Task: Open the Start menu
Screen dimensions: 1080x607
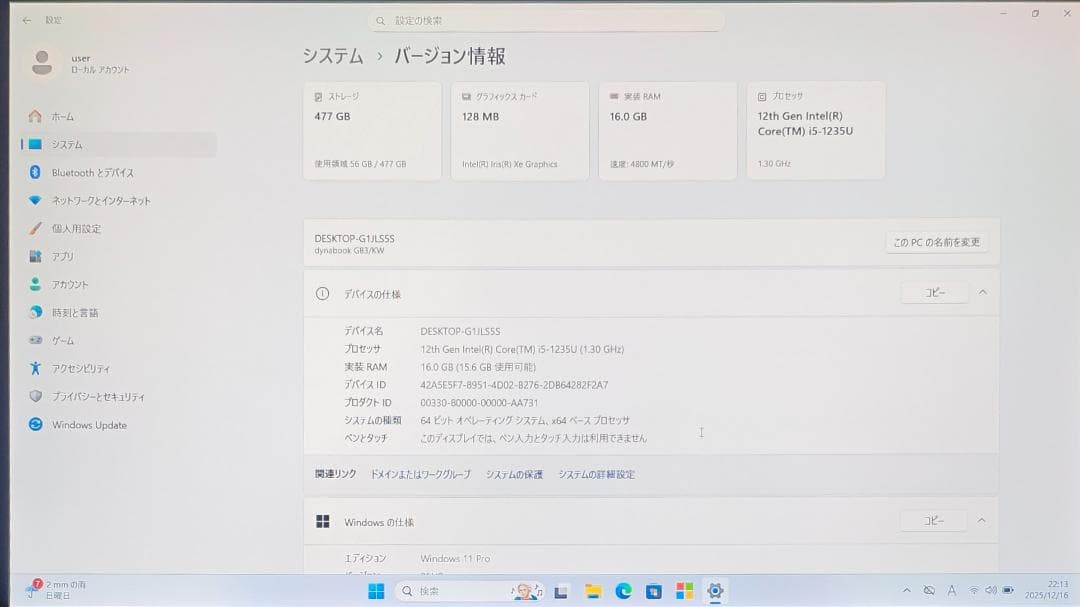Action: [x=377, y=590]
